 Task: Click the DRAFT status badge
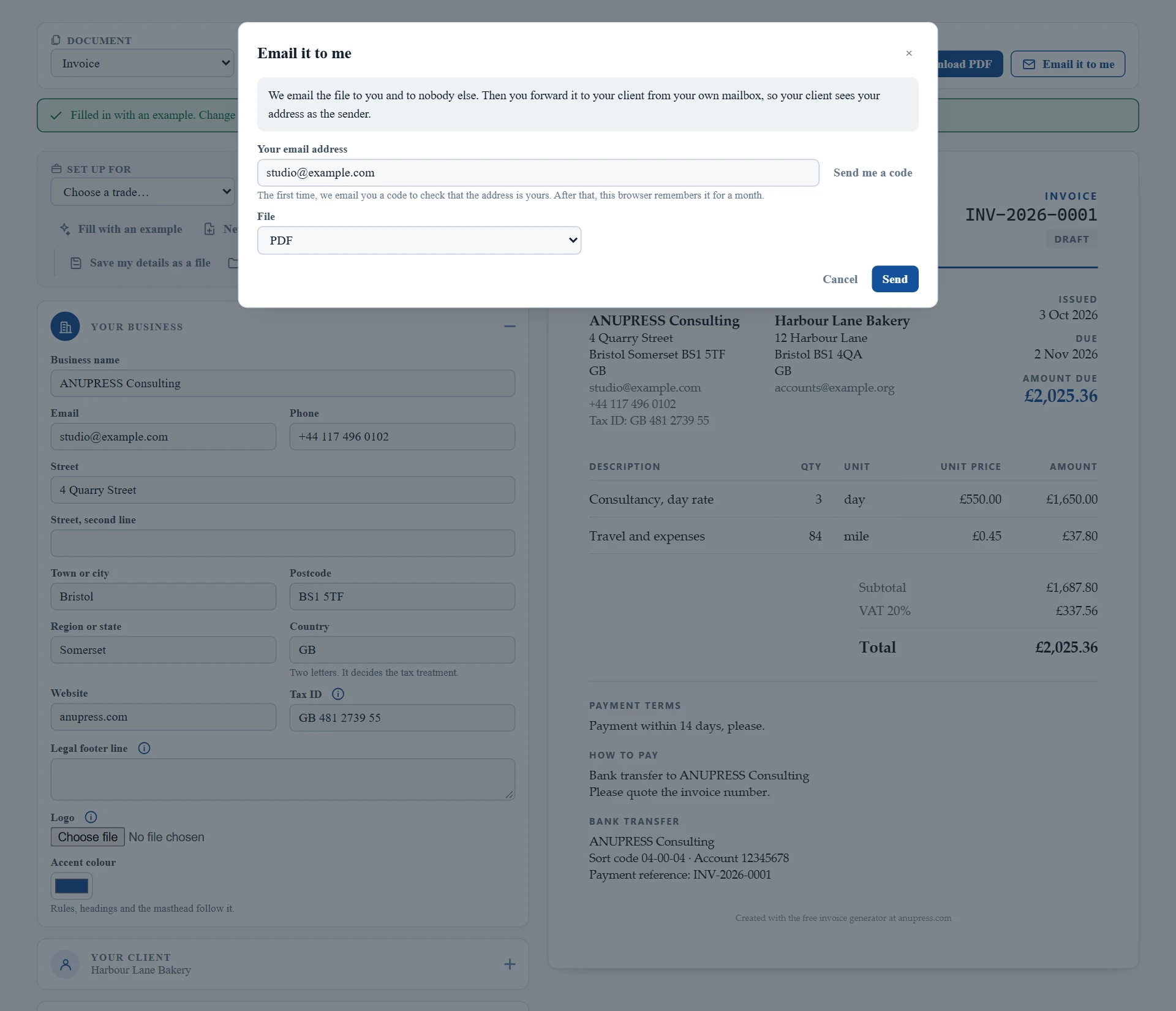1071,240
